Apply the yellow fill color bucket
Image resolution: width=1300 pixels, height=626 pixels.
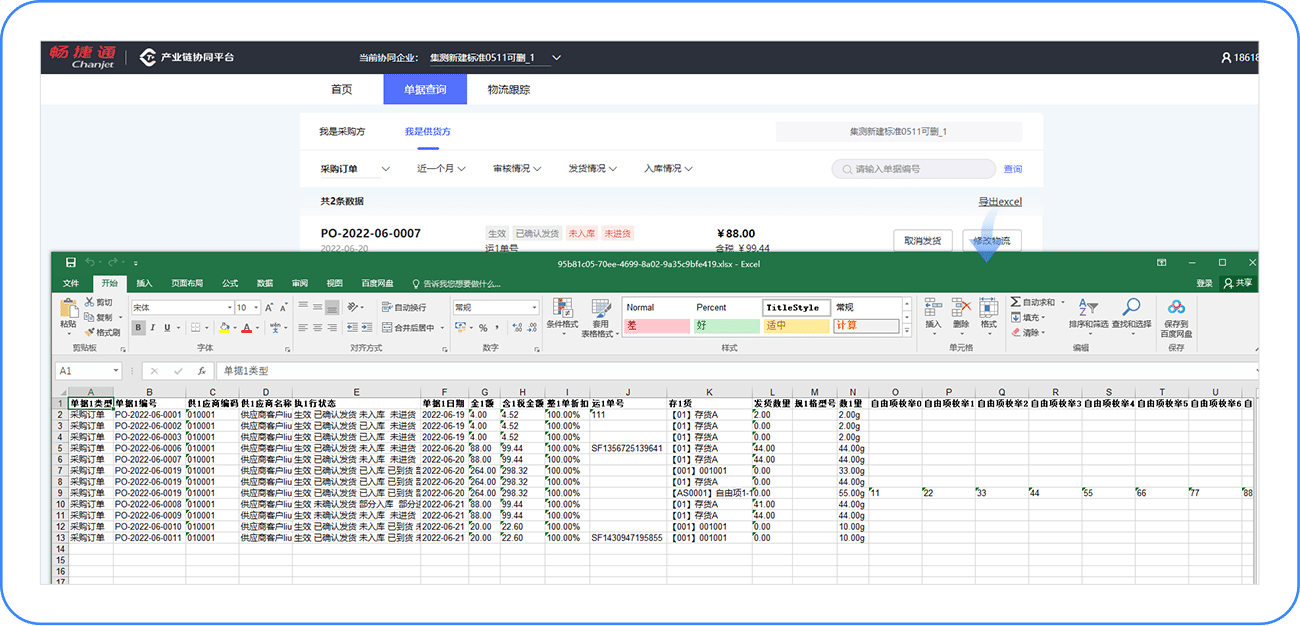[x=224, y=328]
